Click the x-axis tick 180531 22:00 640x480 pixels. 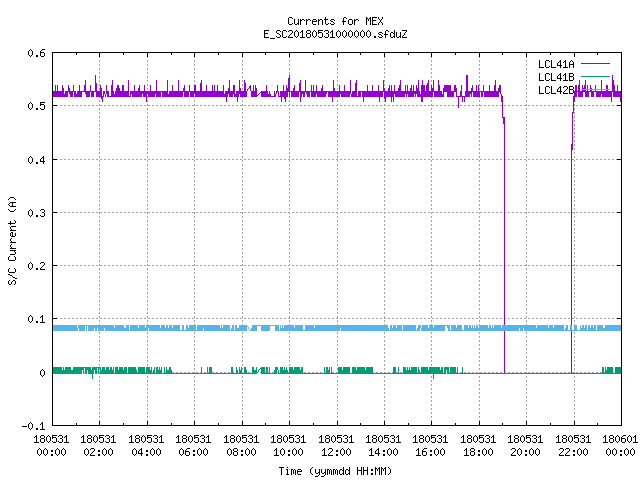coord(573,446)
